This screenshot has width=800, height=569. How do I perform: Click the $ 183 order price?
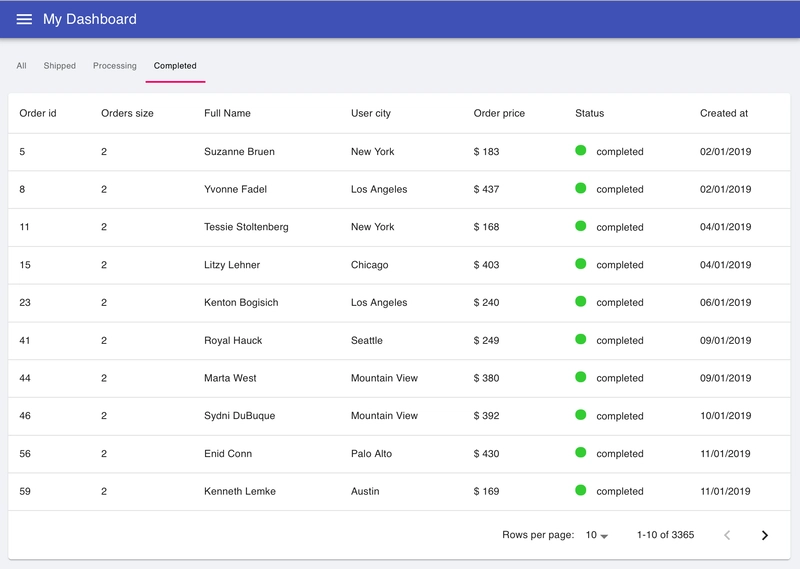tap(486, 152)
